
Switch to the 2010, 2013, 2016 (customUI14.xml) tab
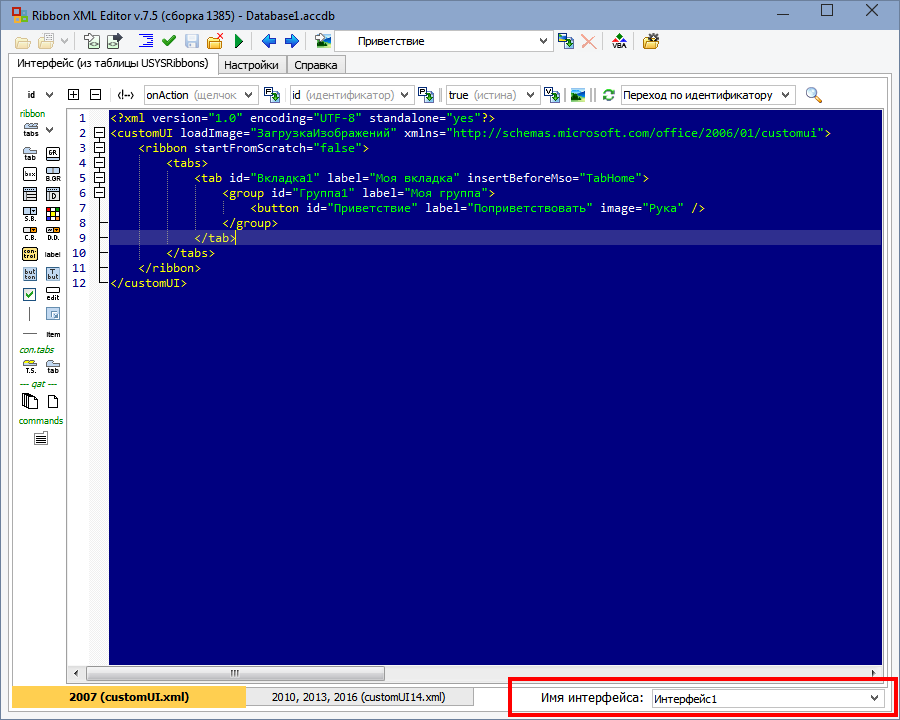(358, 697)
